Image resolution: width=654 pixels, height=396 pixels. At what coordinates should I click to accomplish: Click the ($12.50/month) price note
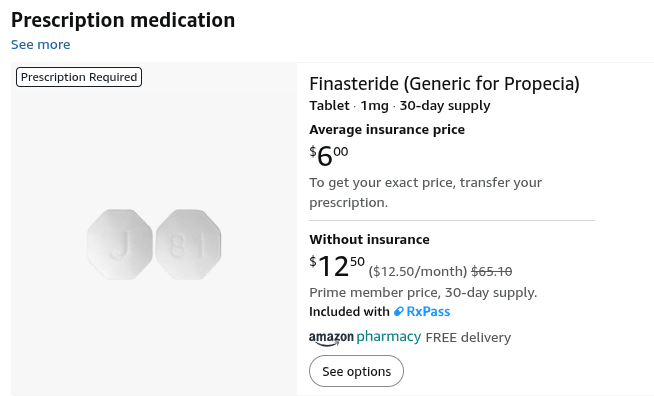[x=418, y=272]
